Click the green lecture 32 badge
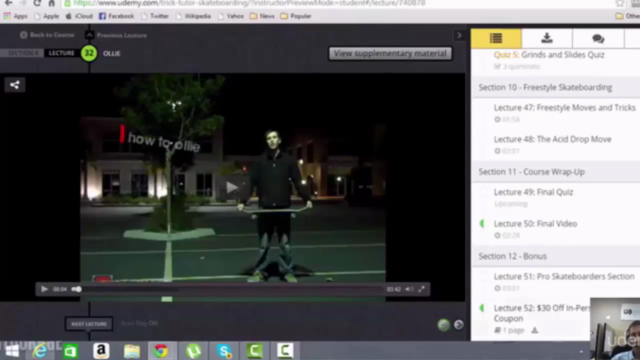 pos(89,53)
